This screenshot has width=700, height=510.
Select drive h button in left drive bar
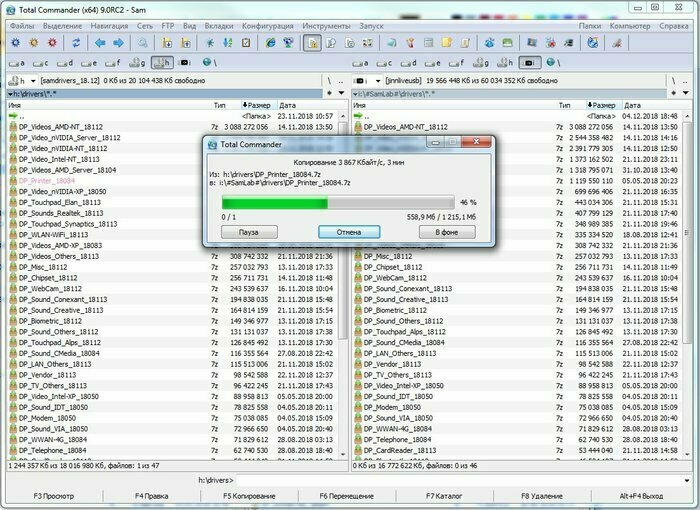[x=162, y=63]
